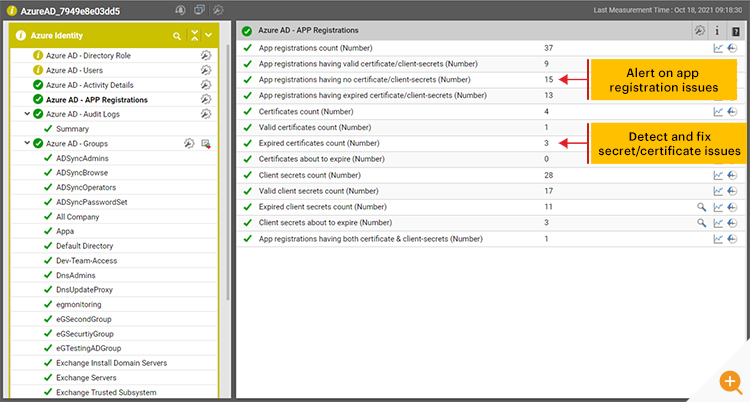Select the ADSyncPasswordSet group
Viewport: 750px width, 402px height.
click(92, 202)
